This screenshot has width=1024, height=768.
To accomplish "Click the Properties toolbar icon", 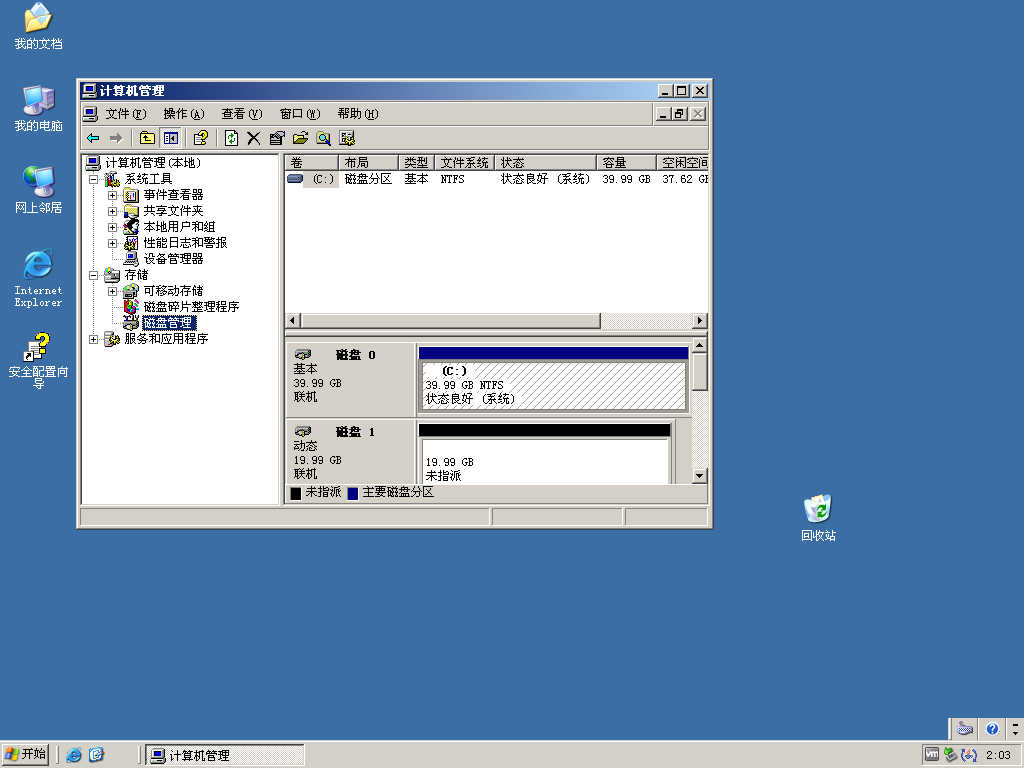I will [277, 138].
